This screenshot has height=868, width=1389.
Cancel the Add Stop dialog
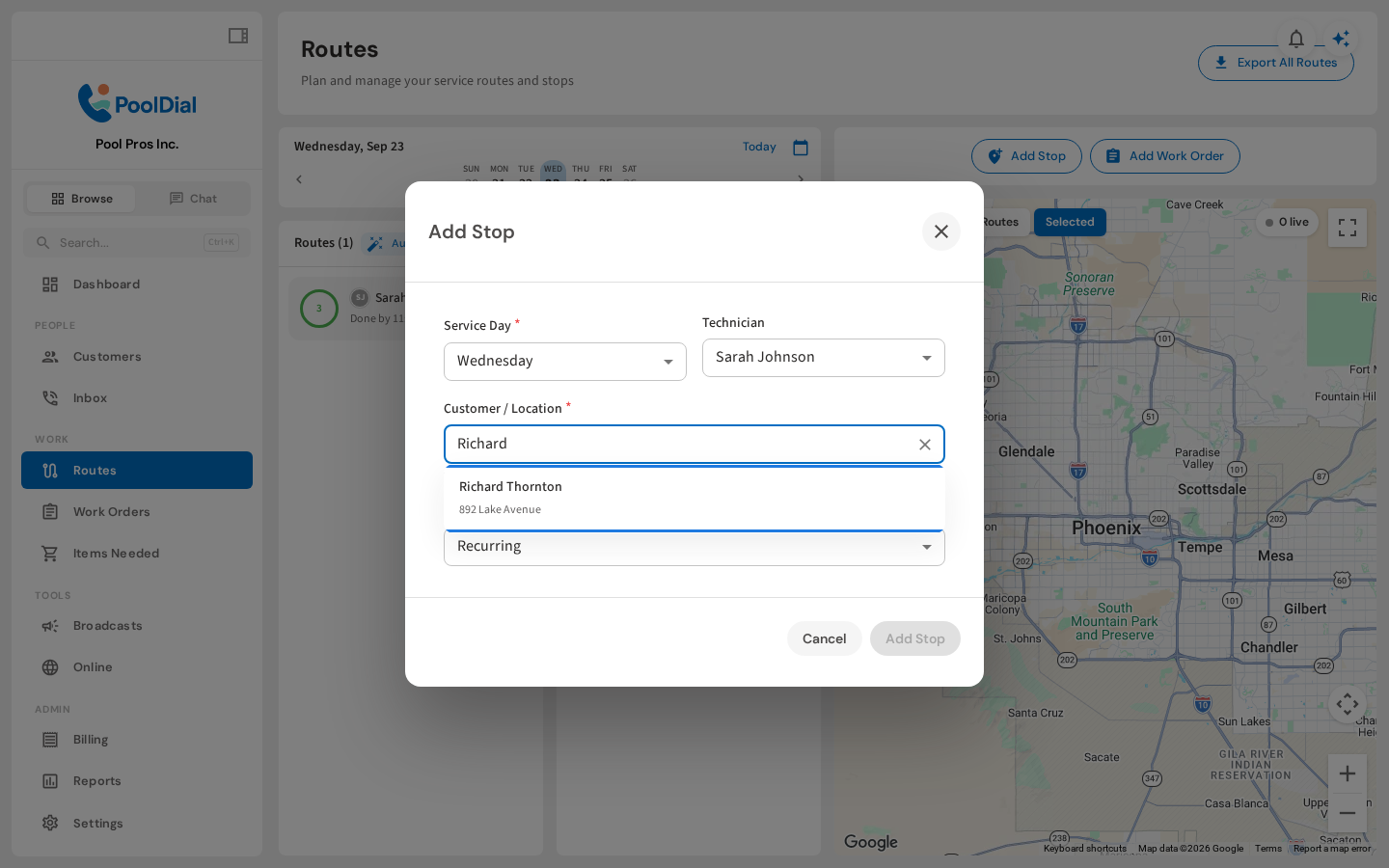825,638
